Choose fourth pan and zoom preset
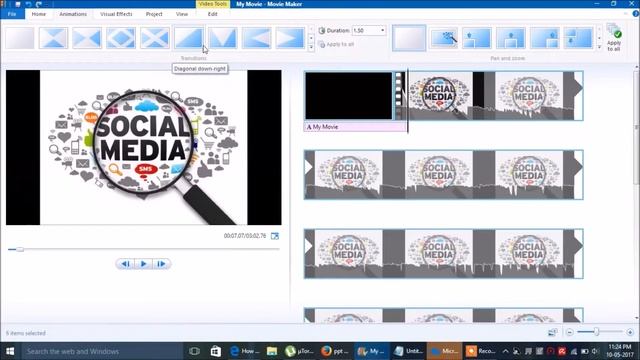The width and height of the screenshot is (640, 360). click(x=511, y=38)
